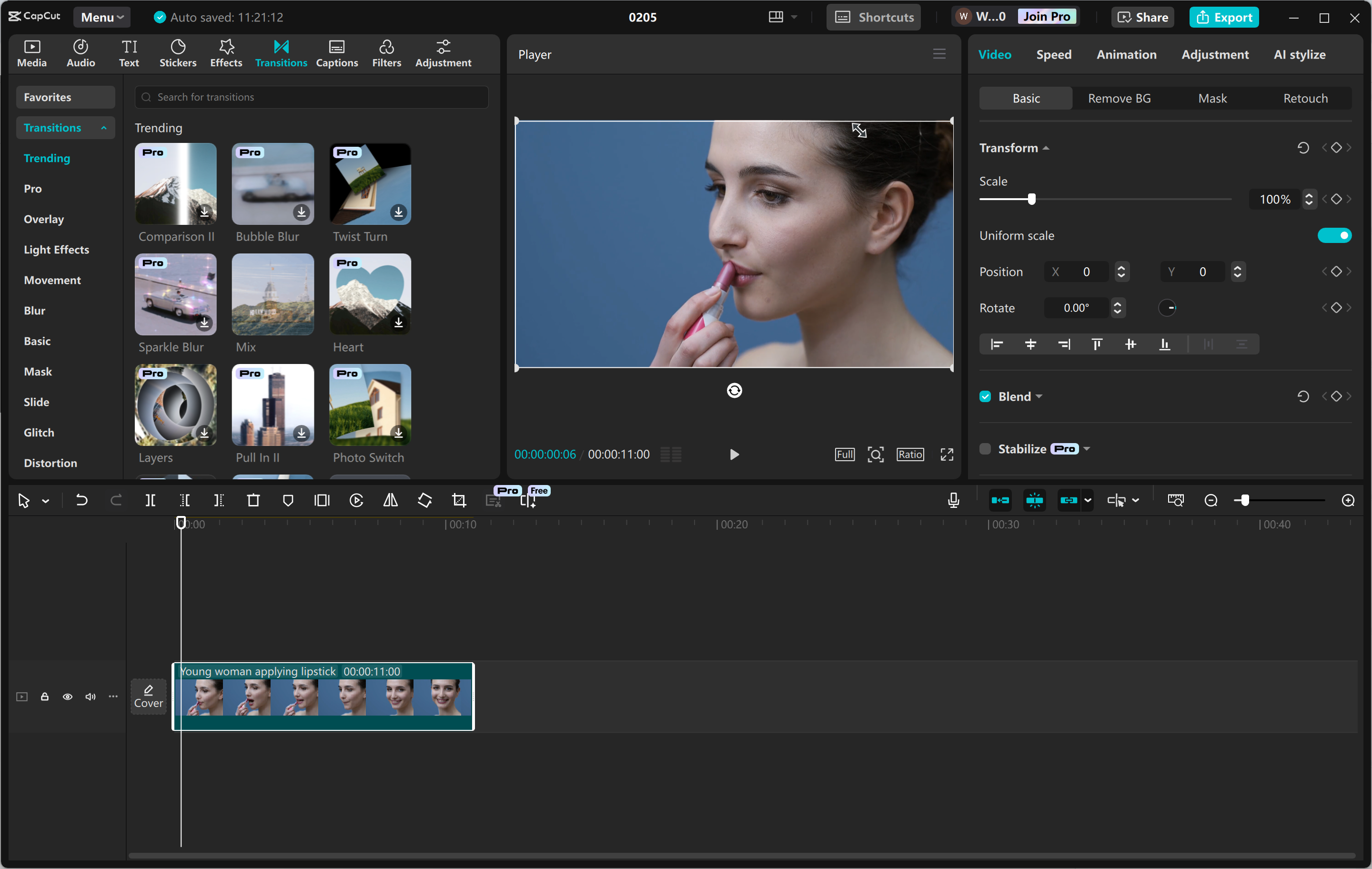Click the Delete trash icon in timeline toolbar
This screenshot has height=869, width=1372.
253,501
